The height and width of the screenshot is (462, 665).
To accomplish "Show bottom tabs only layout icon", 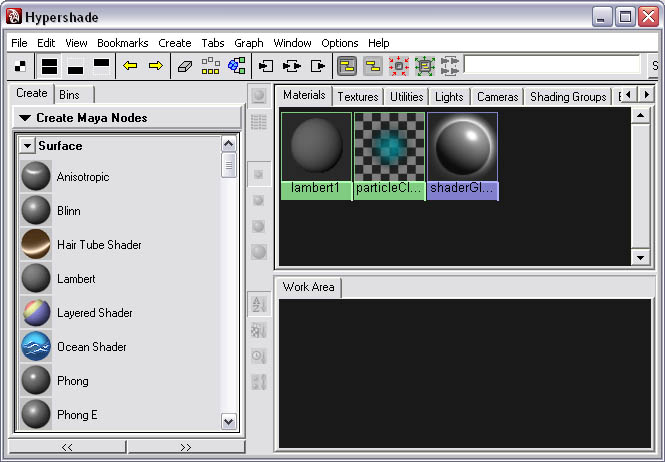I will [x=75, y=66].
